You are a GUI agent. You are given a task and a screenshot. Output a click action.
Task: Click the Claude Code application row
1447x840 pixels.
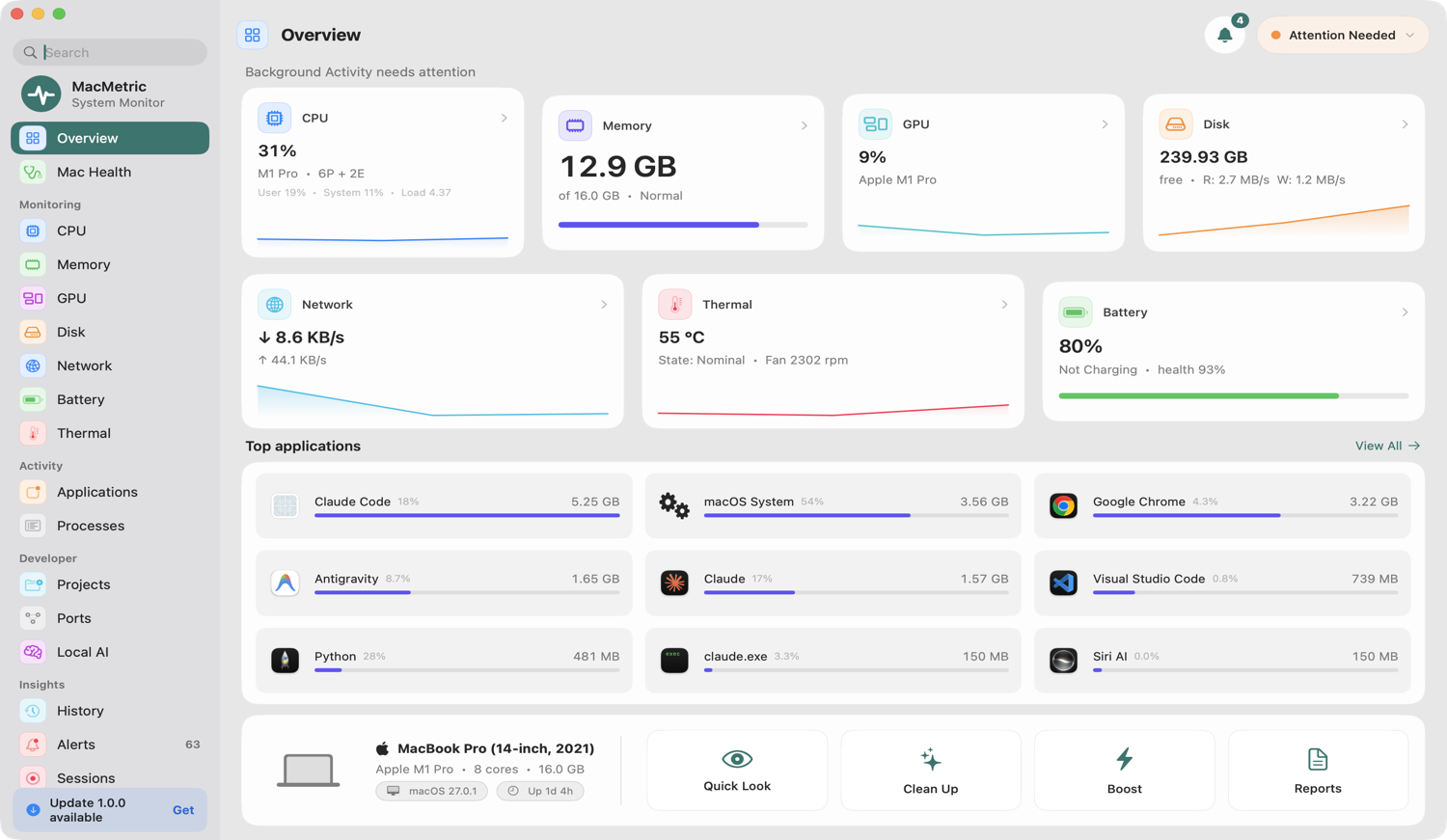coord(444,505)
